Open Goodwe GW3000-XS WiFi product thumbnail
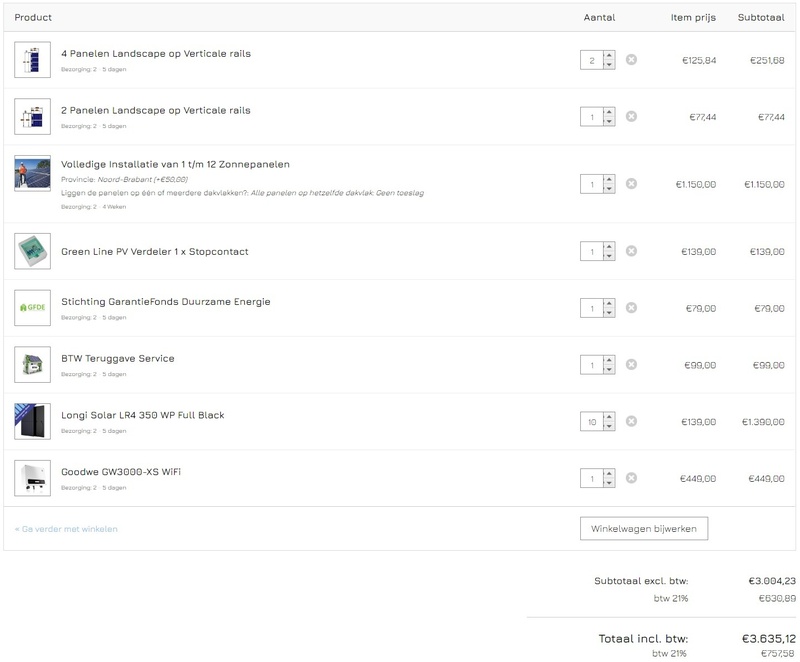This screenshot has width=800, height=662. coord(32,478)
